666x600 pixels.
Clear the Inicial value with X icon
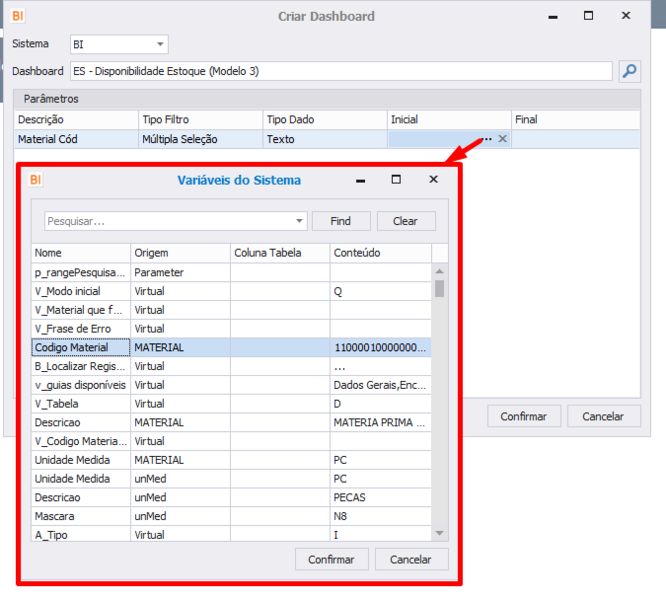(x=502, y=139)
